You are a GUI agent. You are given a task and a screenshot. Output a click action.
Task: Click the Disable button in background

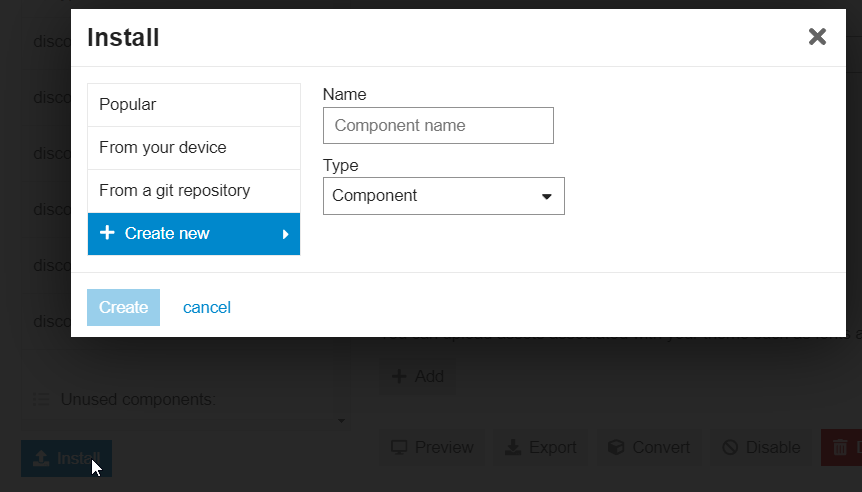click(761, 447)
